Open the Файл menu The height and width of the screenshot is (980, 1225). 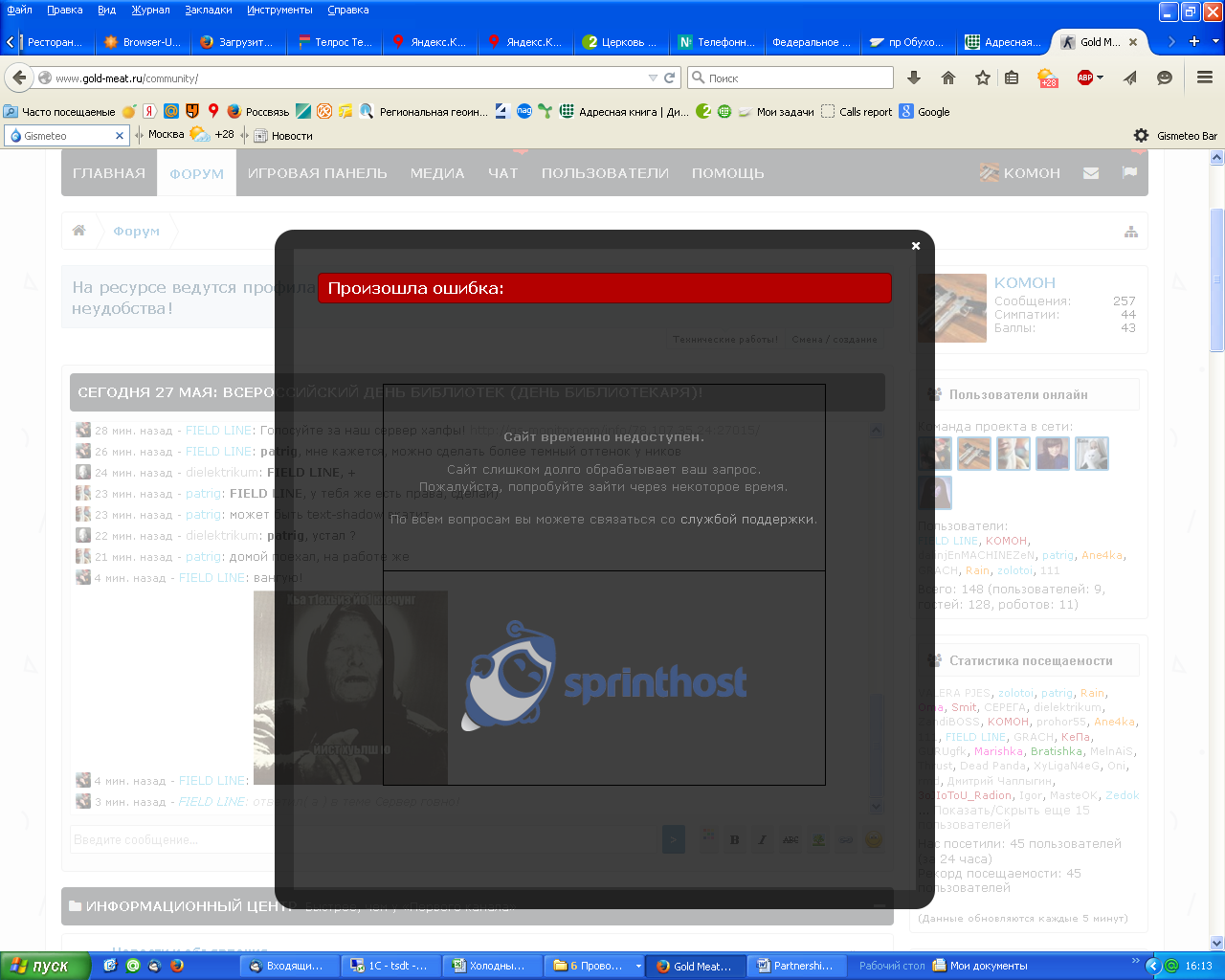(x=19, y=10)
